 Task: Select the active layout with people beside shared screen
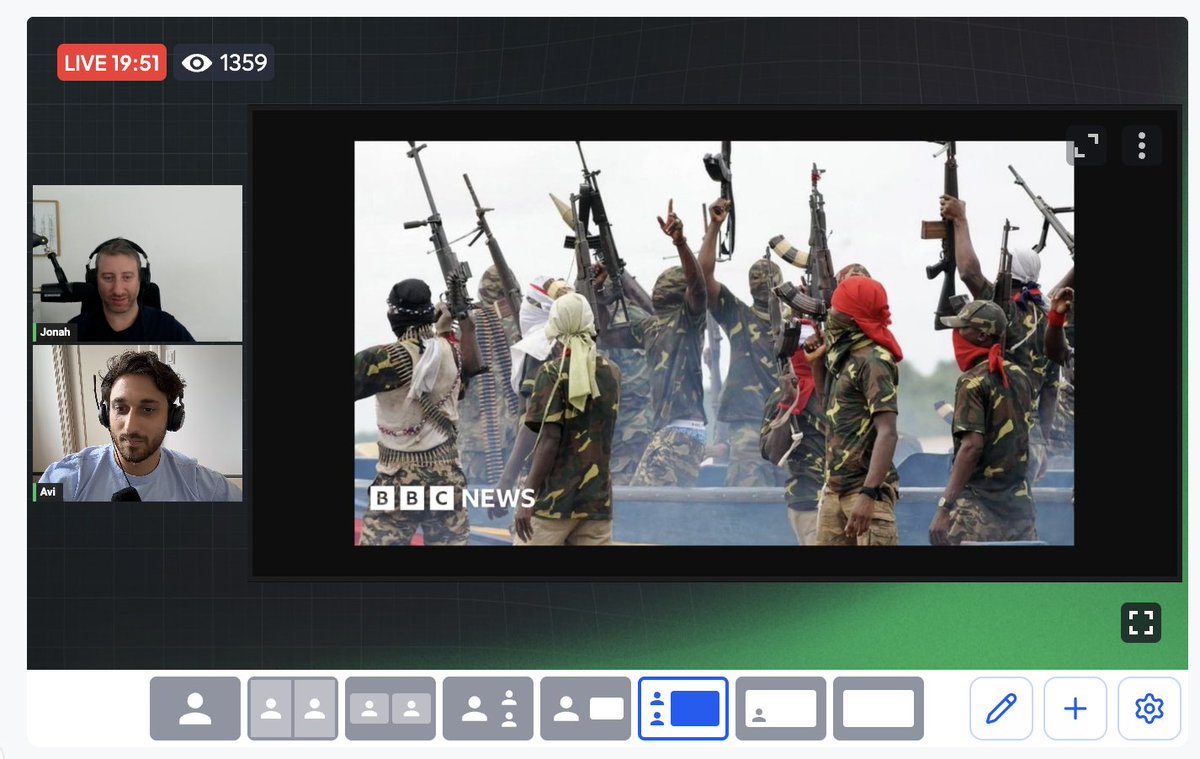[x=683, y=708]
